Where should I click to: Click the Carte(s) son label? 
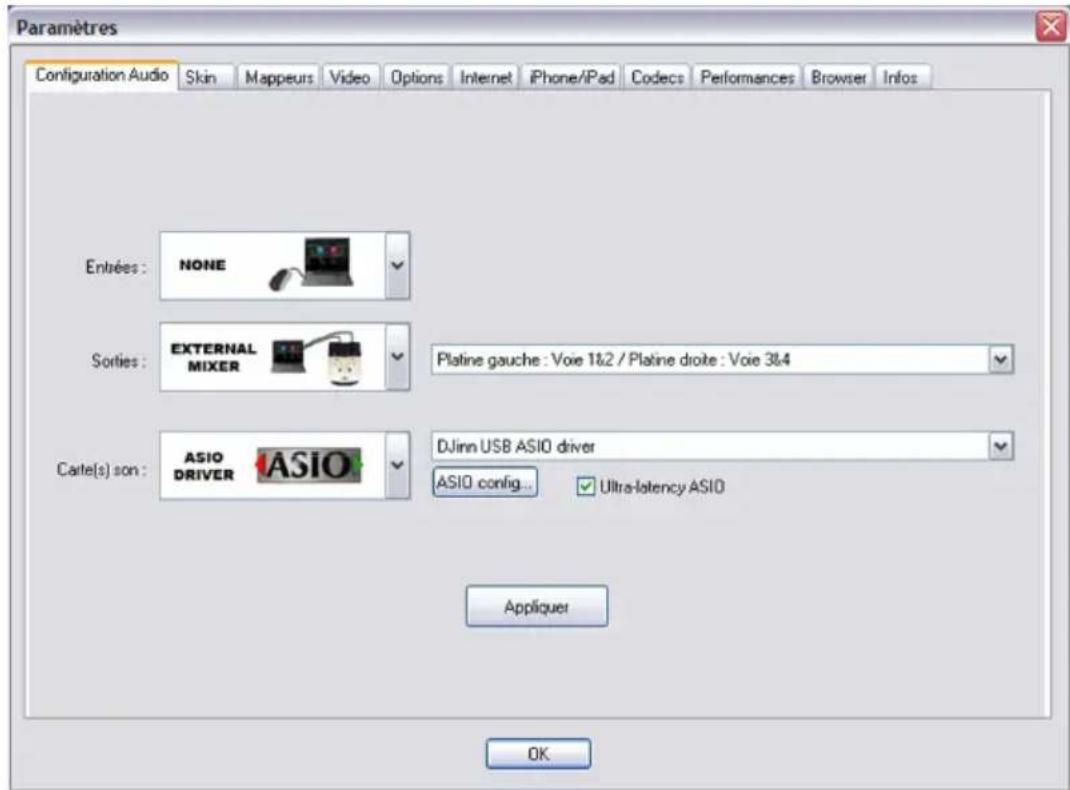coord(101,469)
